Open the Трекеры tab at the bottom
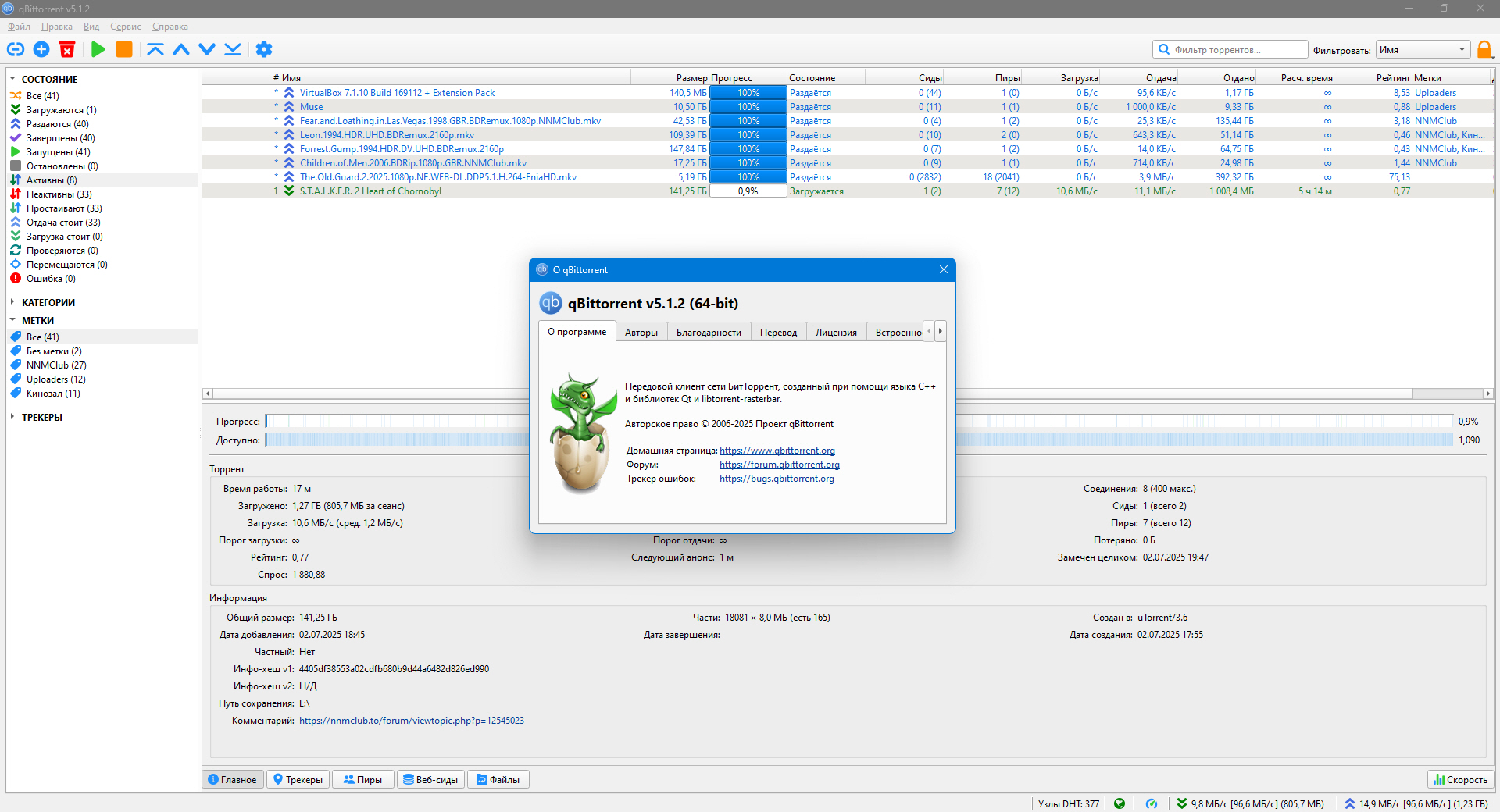This screenshot has width=1500, height=812. pyautogui.click(x=298, y=779)
